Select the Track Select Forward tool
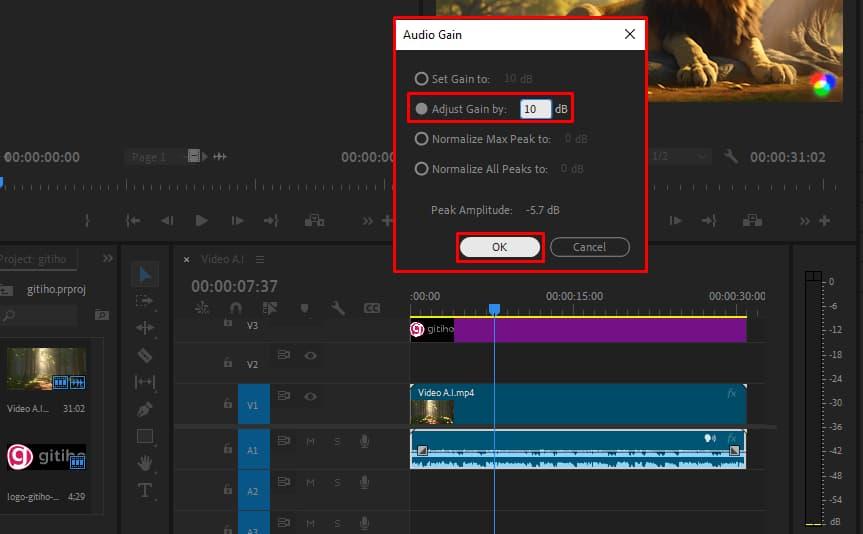Image resolution: width=863 pixels, height=534 pixels. point(145,301)
